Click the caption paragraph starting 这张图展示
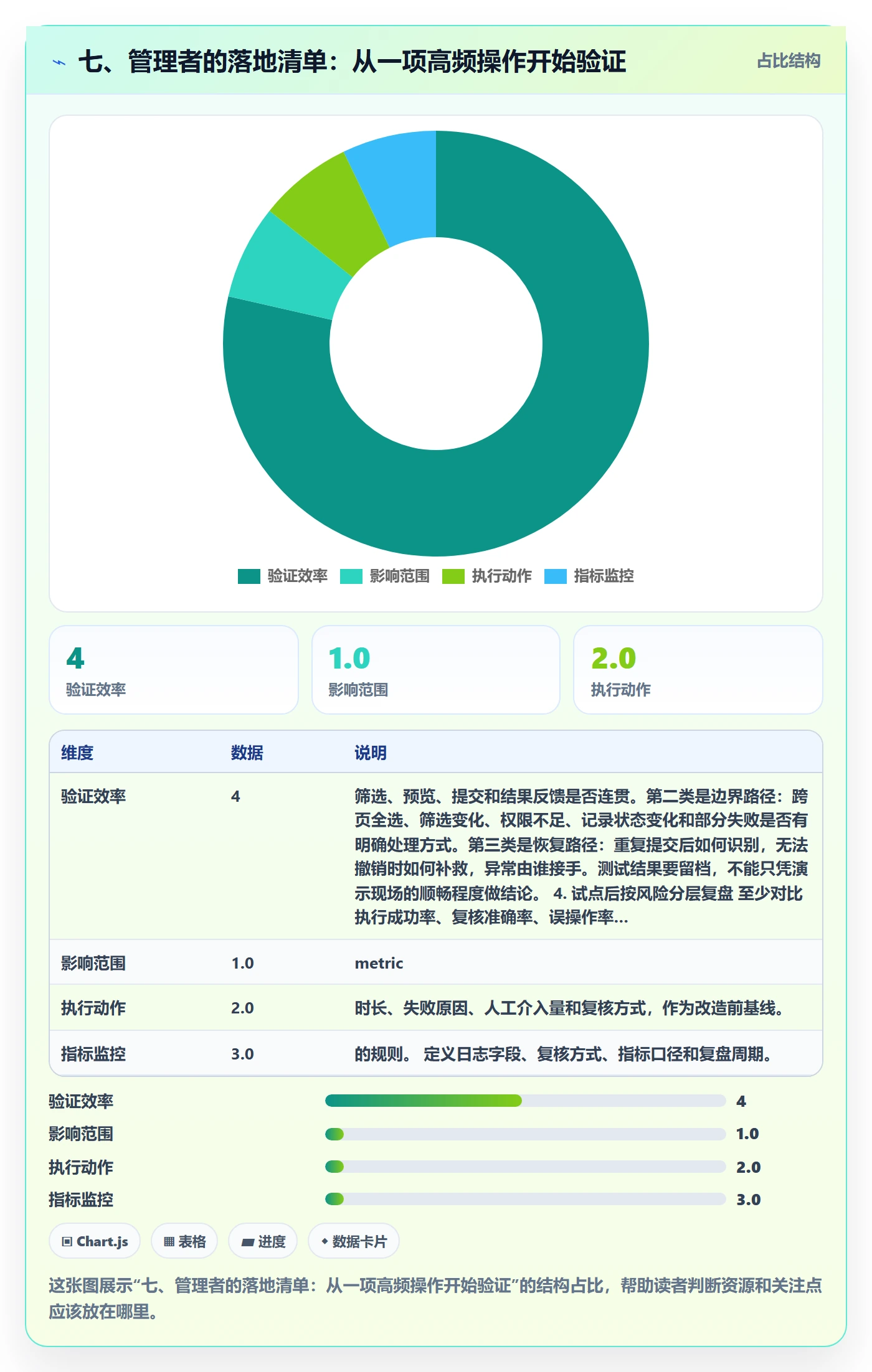The width and height of the screenshot is (872, 1372). tap(435, 1298)
